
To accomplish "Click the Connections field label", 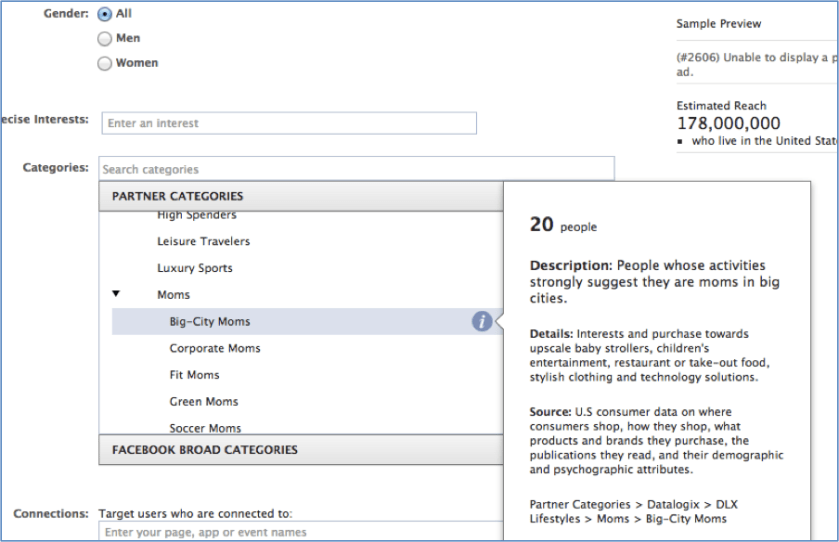I will (51, 514).
